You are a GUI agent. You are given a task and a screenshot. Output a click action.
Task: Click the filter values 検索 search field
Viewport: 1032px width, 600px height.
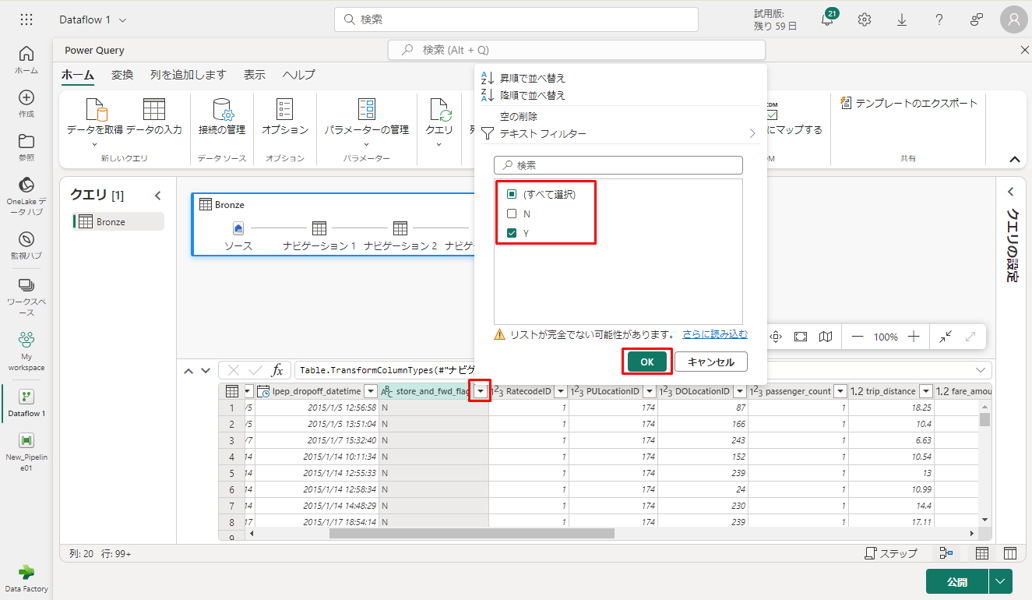(x=618, y=165)
